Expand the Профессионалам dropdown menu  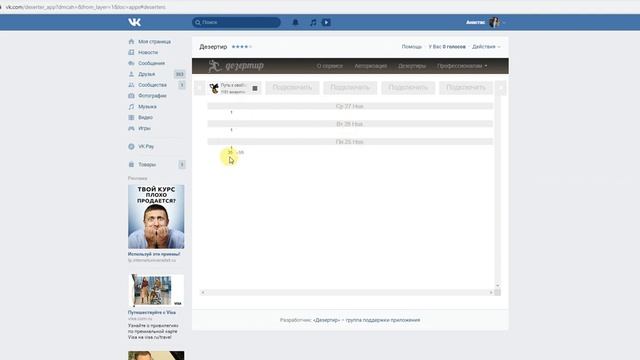462,66
